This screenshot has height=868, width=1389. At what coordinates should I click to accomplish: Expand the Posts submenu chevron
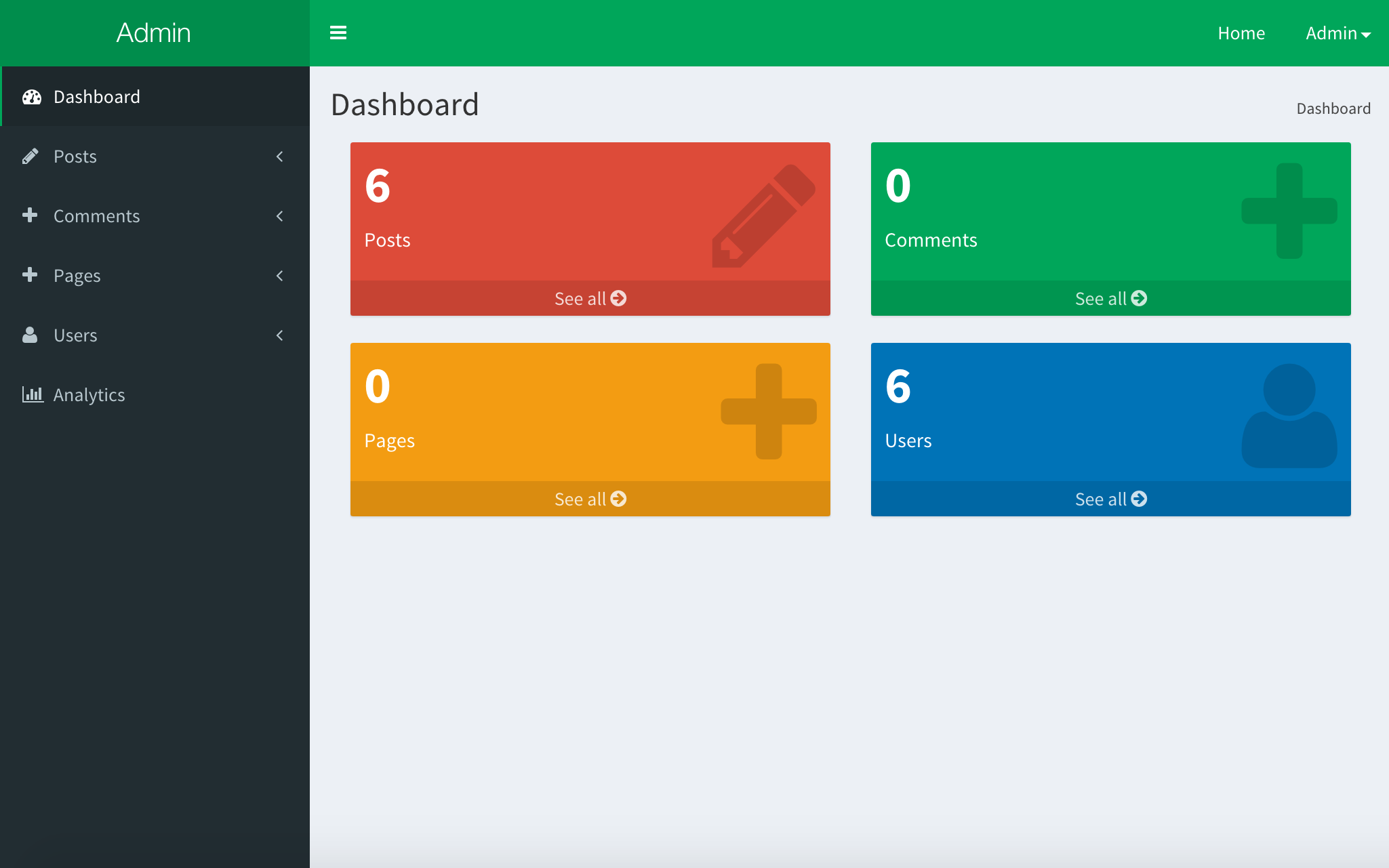280,157
